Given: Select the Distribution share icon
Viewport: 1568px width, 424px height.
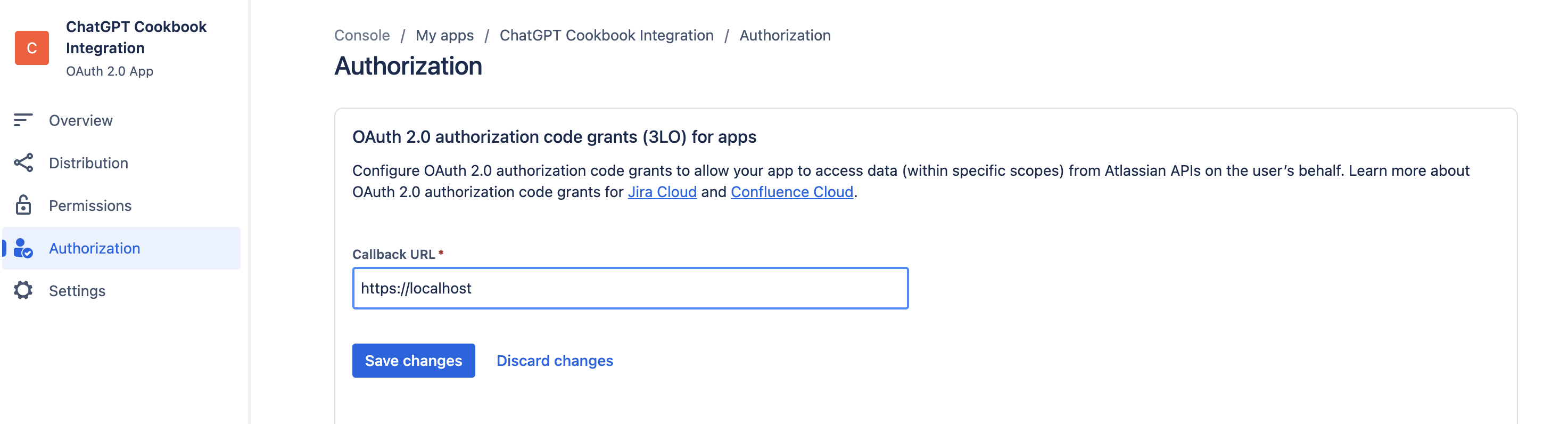Looking at the screenshot, I should pyautogui.click(x=23, y=162).
